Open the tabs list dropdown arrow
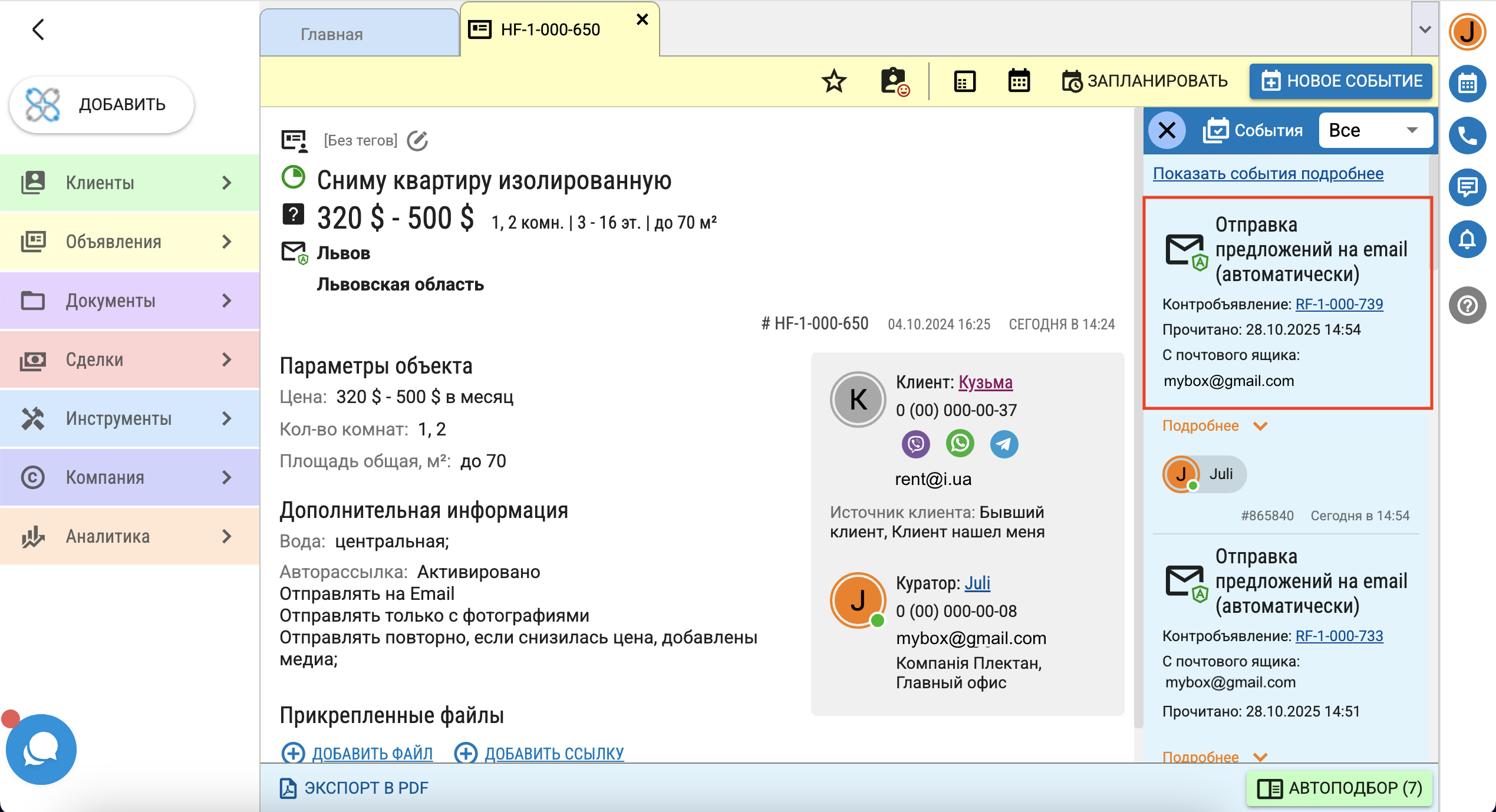Image resolution: width=1496 pixels, height=812 pixels. 1425,29
